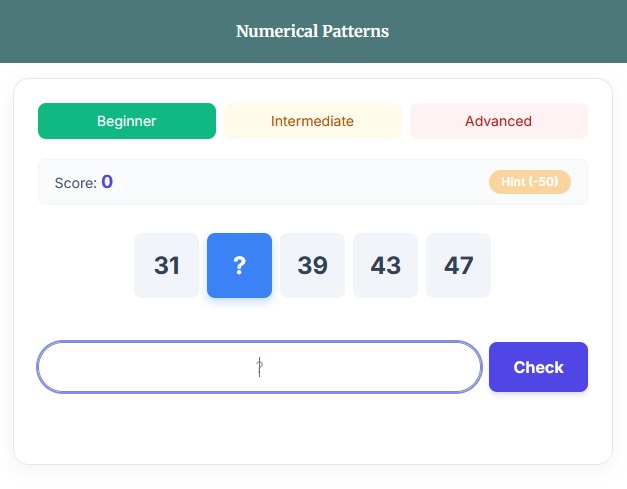Focus the answer input field
The width and height of the screenshot is (627, 489).
click(259, 367)
